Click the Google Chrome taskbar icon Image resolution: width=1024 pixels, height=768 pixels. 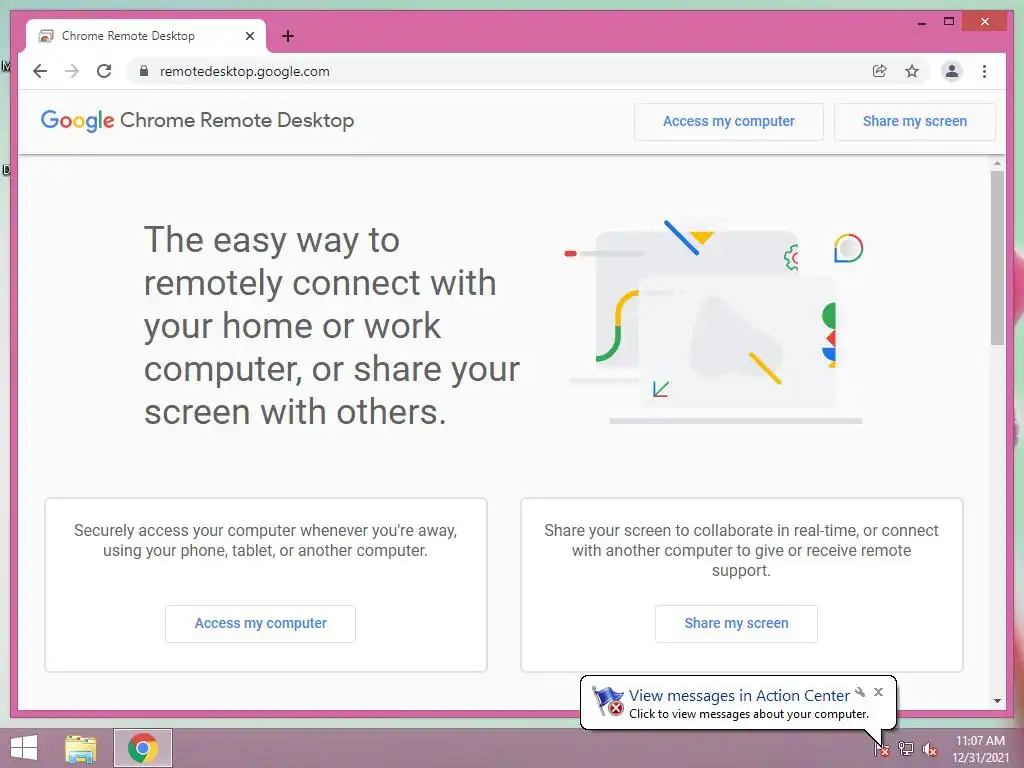pos(143,748)
